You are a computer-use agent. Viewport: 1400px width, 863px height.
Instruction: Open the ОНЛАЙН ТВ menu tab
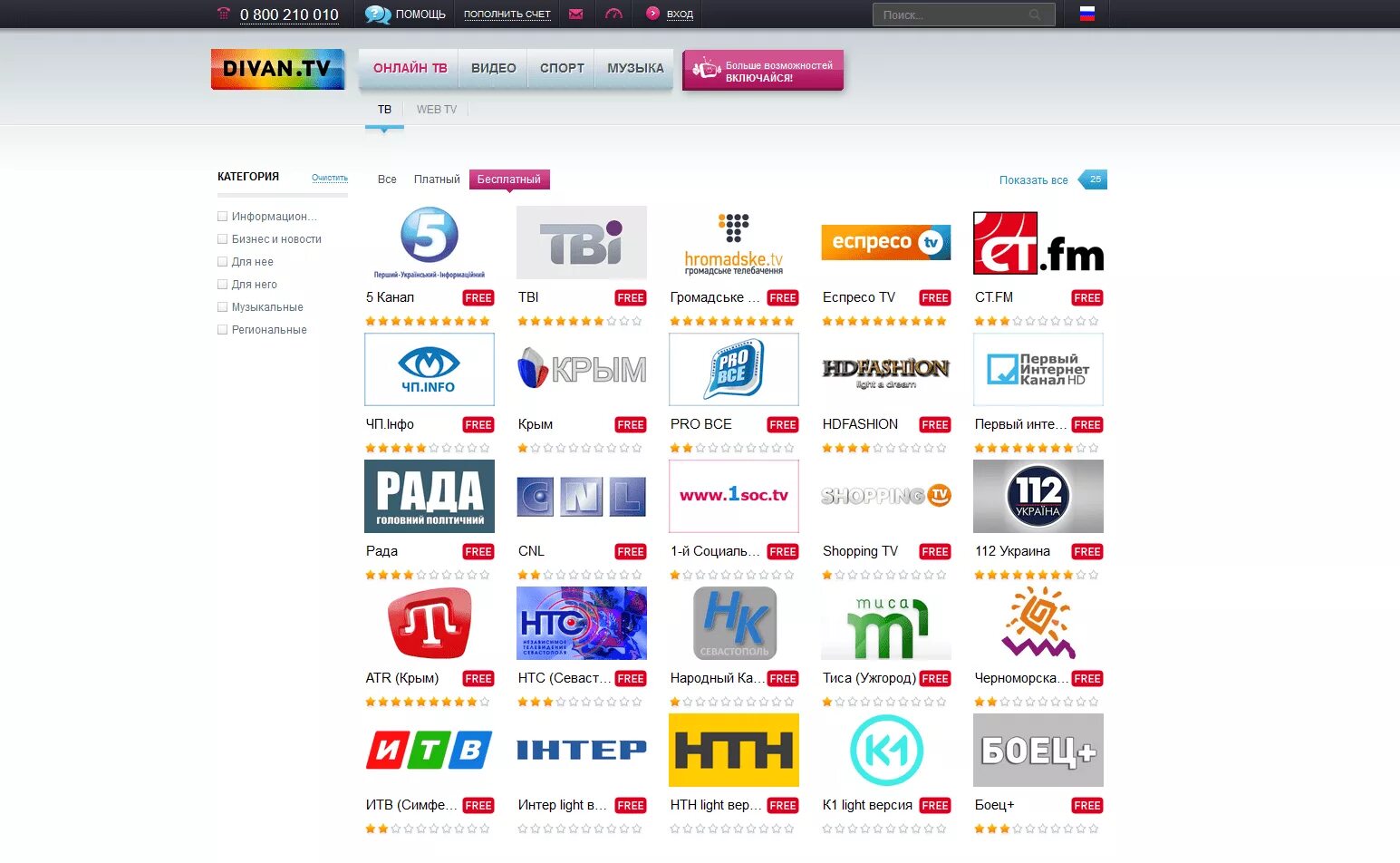pyautogui.click(x=410, y=68)
